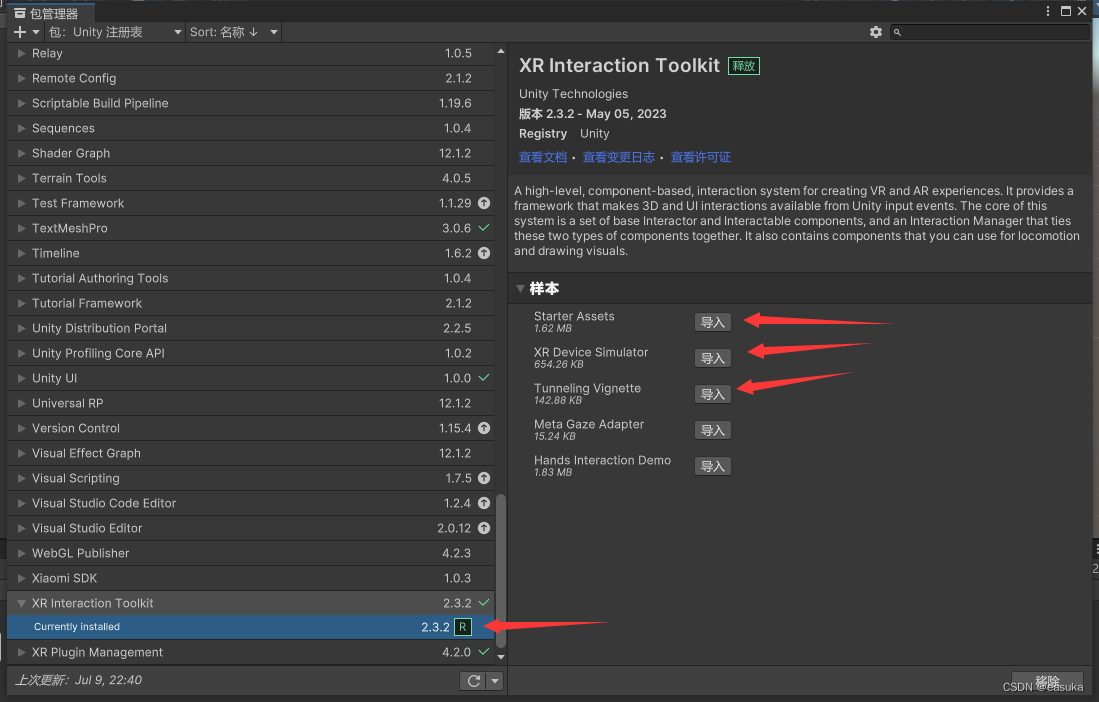Viewport: 1099px width, 702px height.
Task: Select the Xiaomi SDK package
Action: (x=250, y=578)
